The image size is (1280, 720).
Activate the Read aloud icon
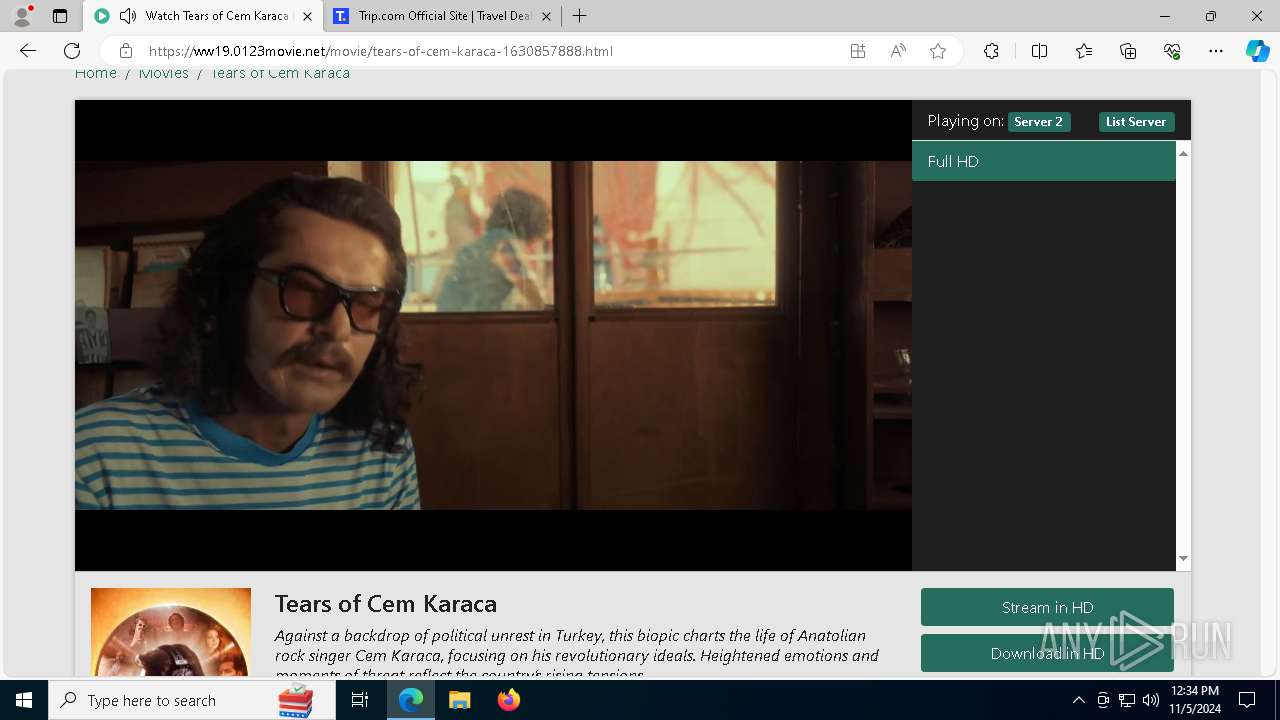coord(898,51)
